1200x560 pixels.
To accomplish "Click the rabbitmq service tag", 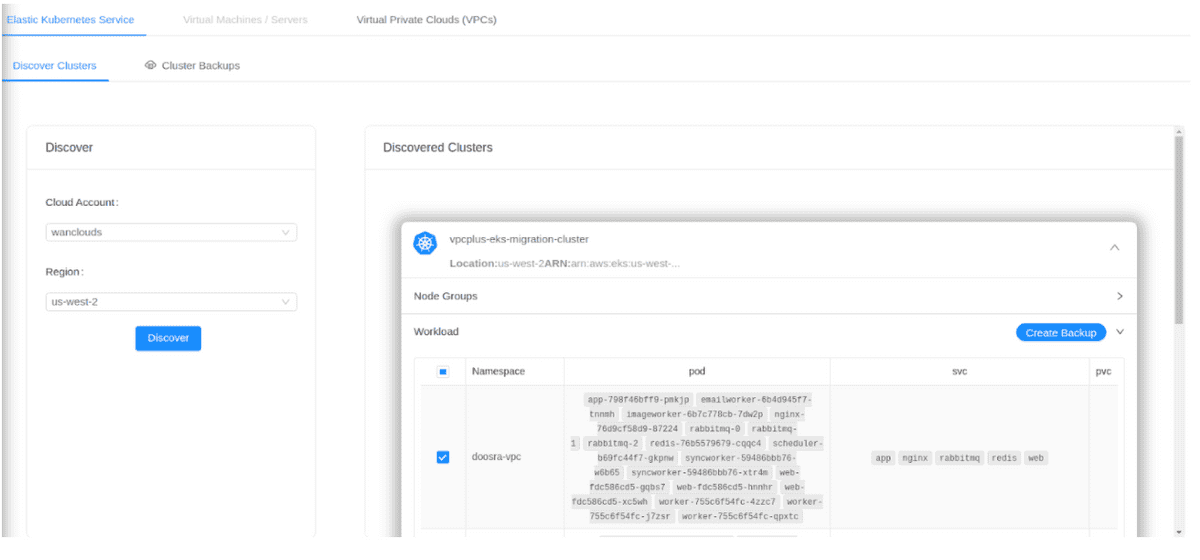I will [x=960, y=458].
